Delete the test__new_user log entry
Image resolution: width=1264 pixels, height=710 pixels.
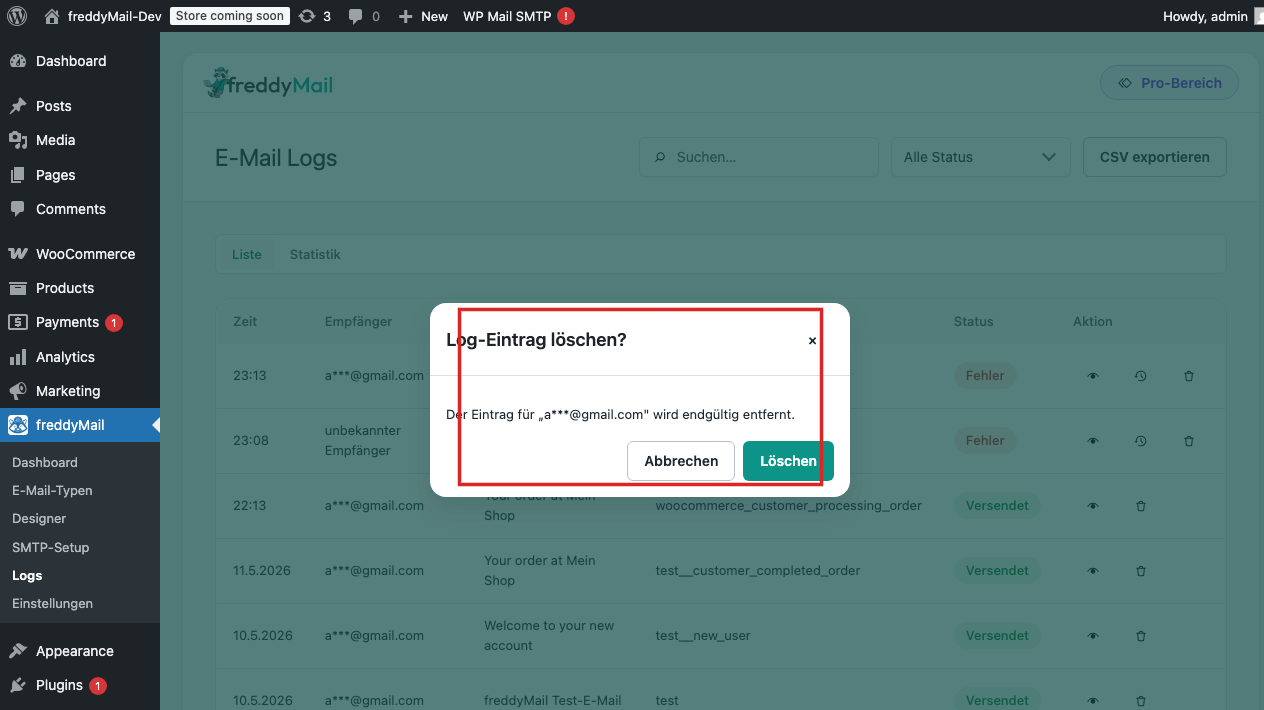tap(1141, 636)
